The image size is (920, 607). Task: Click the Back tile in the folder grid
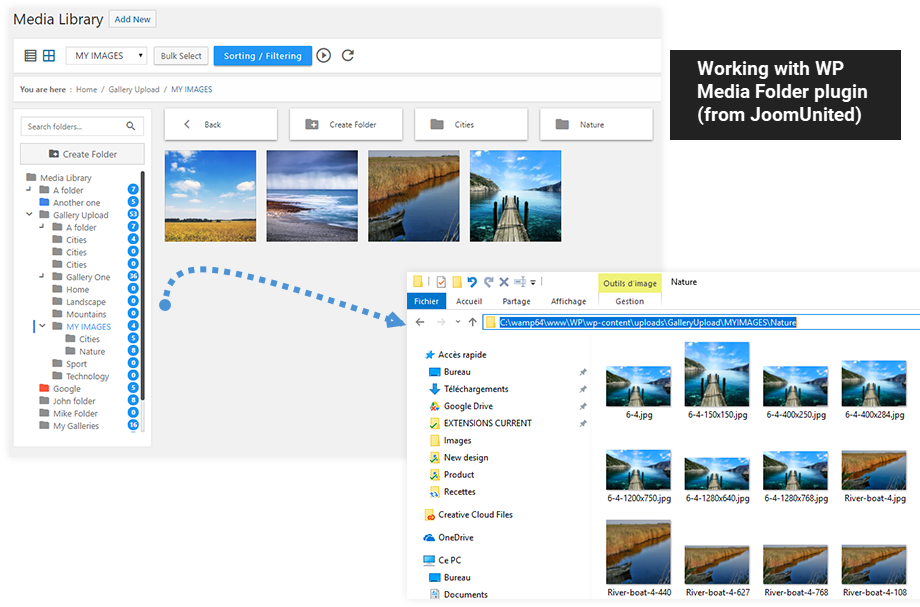click(221, 124)
